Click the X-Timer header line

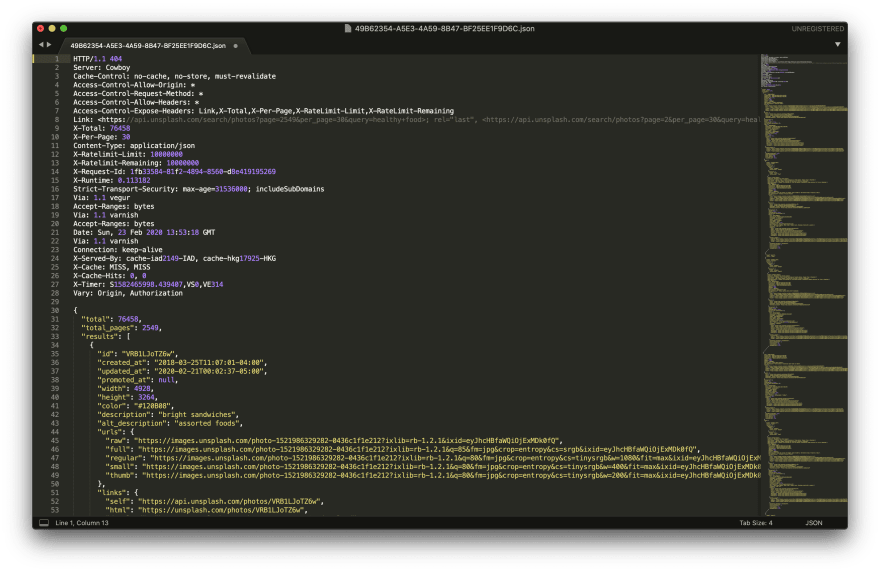(x=148, y=285)
